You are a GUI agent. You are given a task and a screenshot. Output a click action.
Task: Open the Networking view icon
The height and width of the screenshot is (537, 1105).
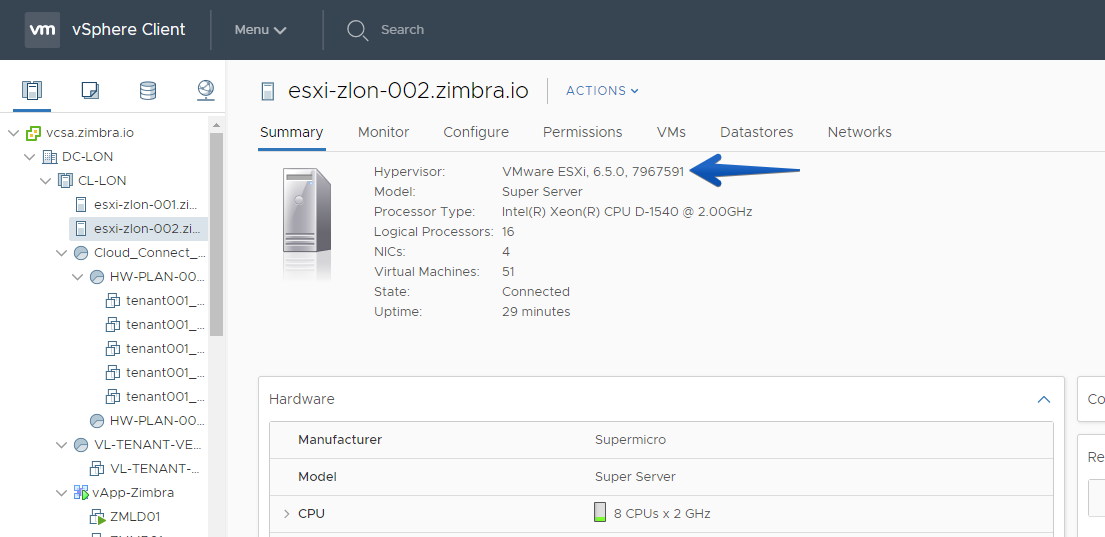point(206,90)
